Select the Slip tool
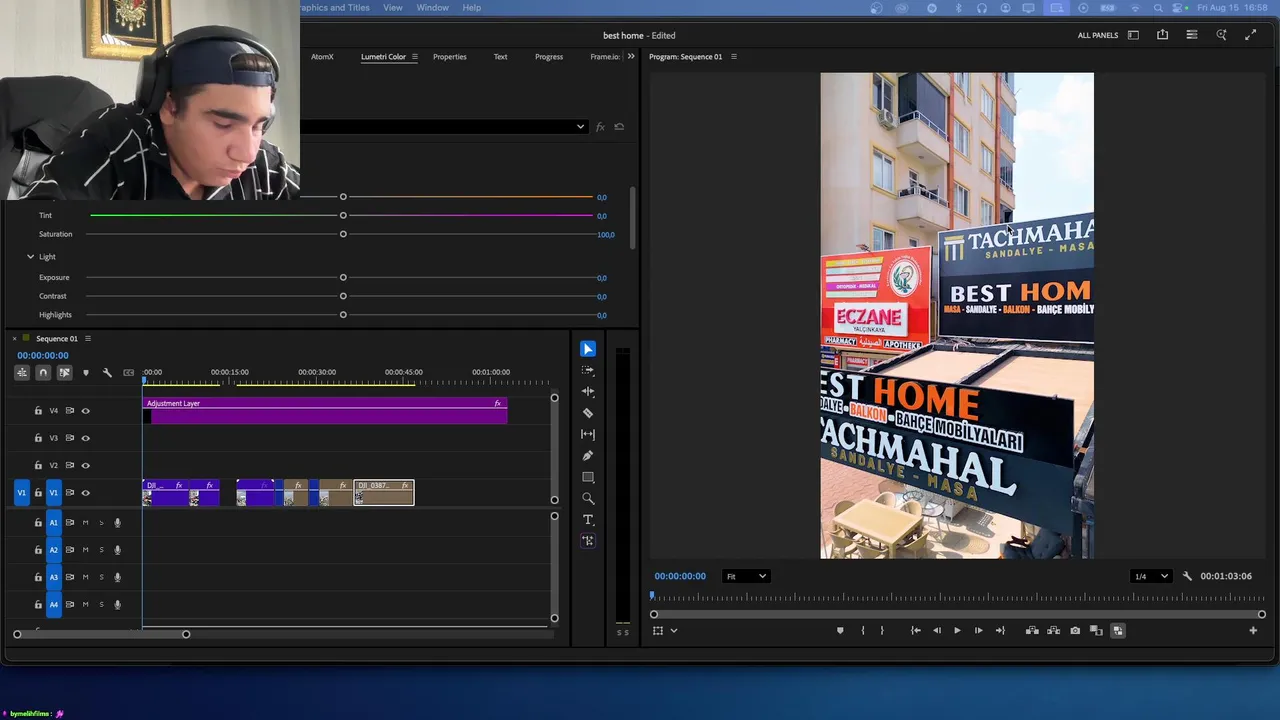Viewport: 1280px width, 720px height. [588, 434]
